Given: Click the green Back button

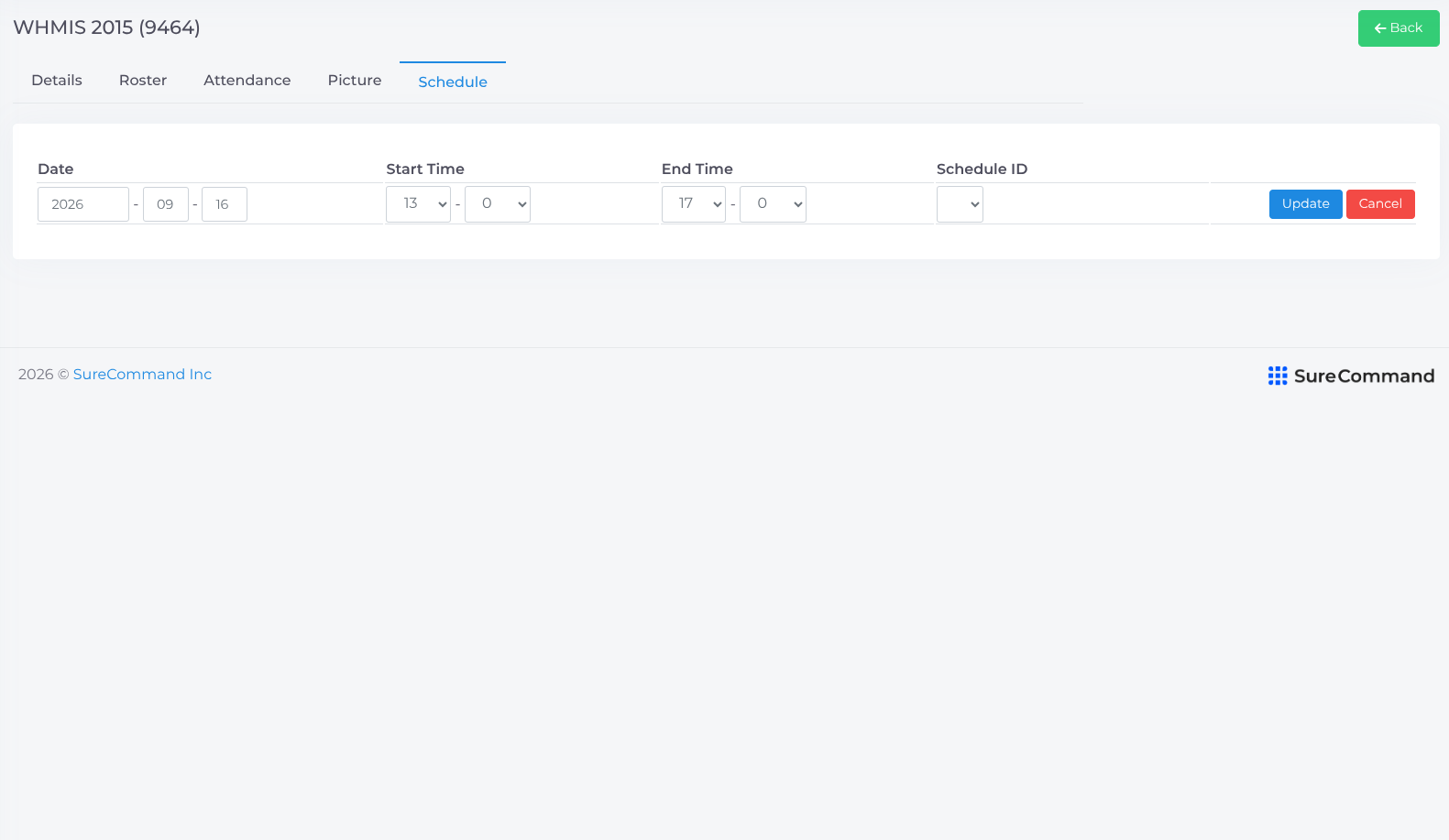Looking at the screenshot, I should 1399,28.
